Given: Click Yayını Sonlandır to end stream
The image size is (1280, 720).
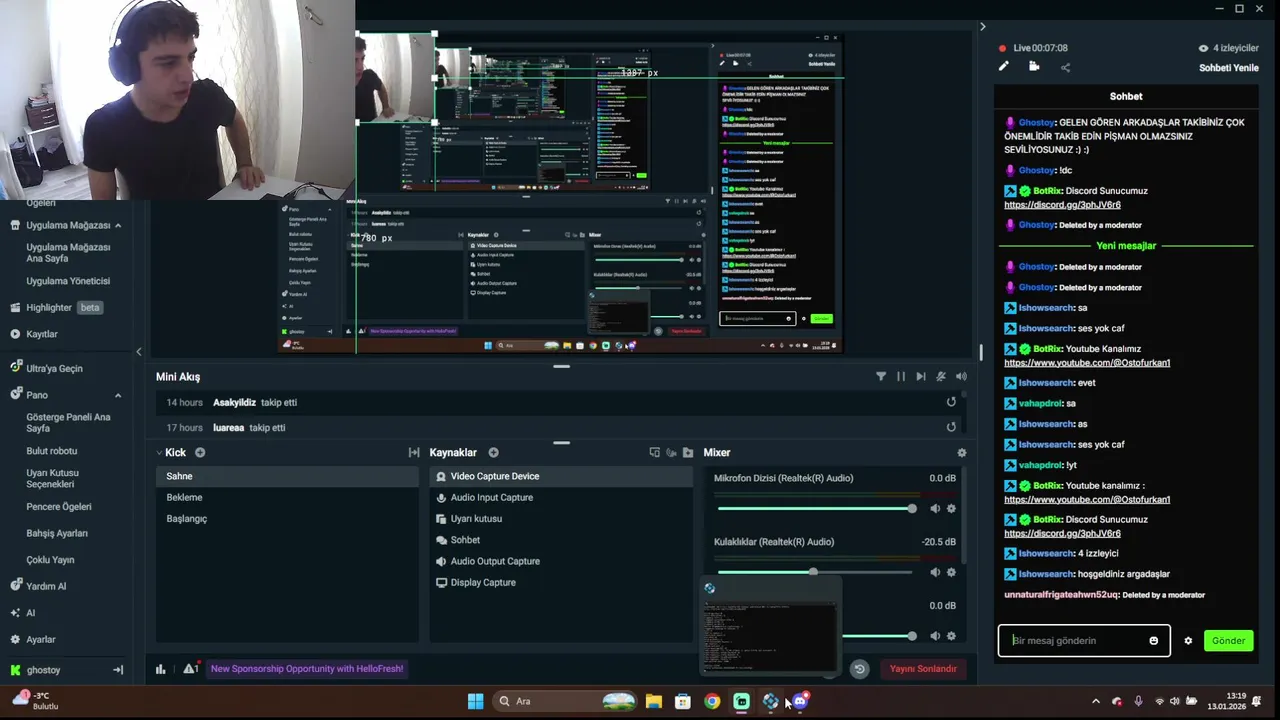Looking at the screenshot, I should tap(923, 669).
